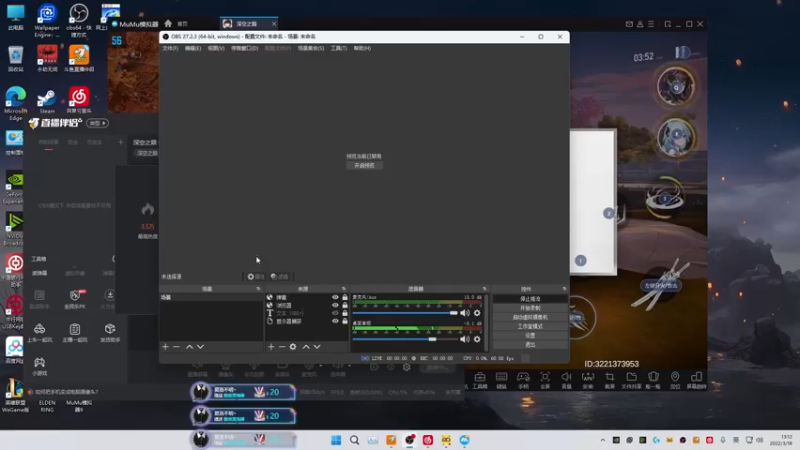
Task: Toggle visibility of the Text (GDI+) source
Action: [x=335, y=313]
